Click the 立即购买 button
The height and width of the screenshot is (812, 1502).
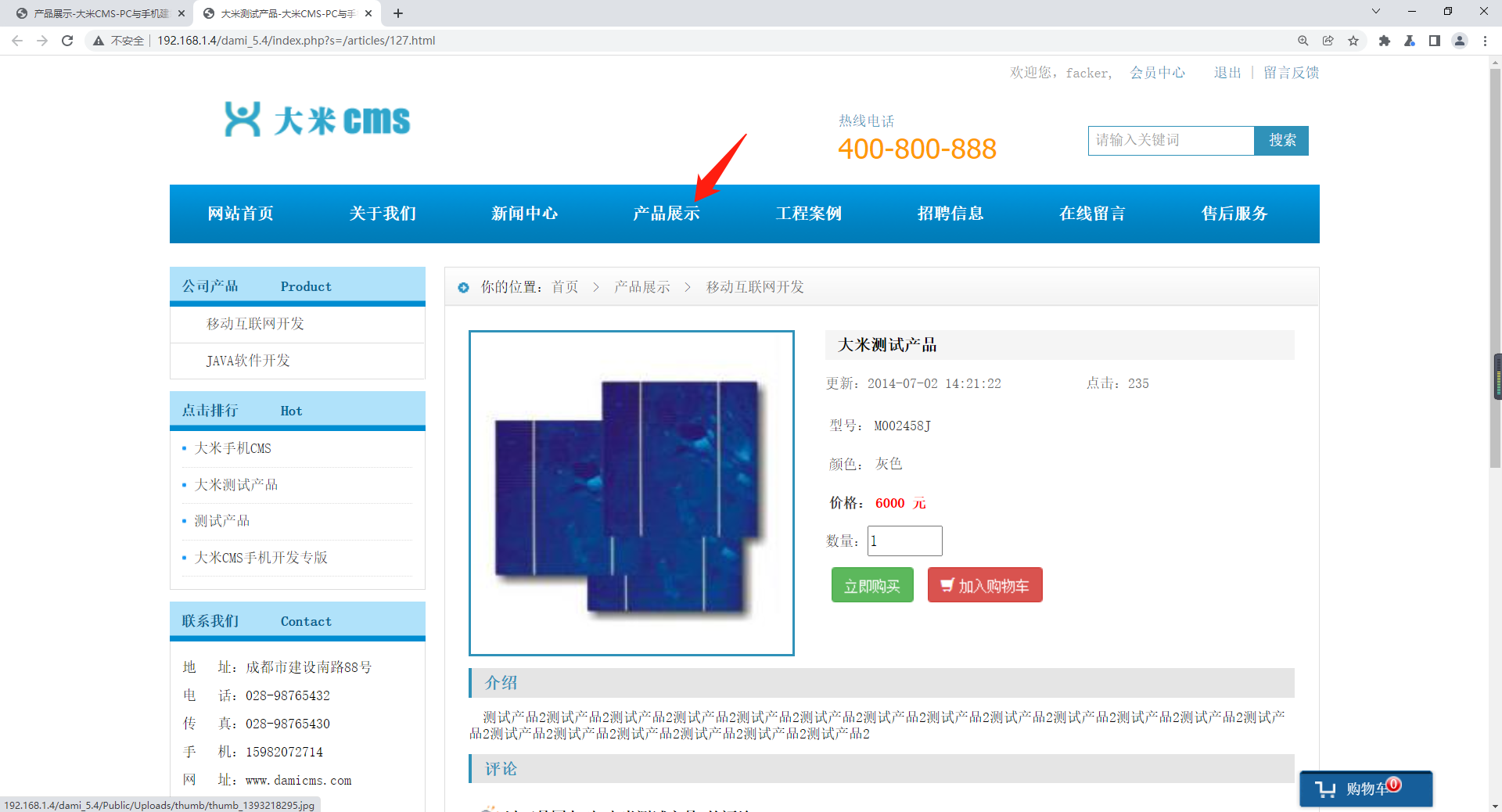point(872,584)
